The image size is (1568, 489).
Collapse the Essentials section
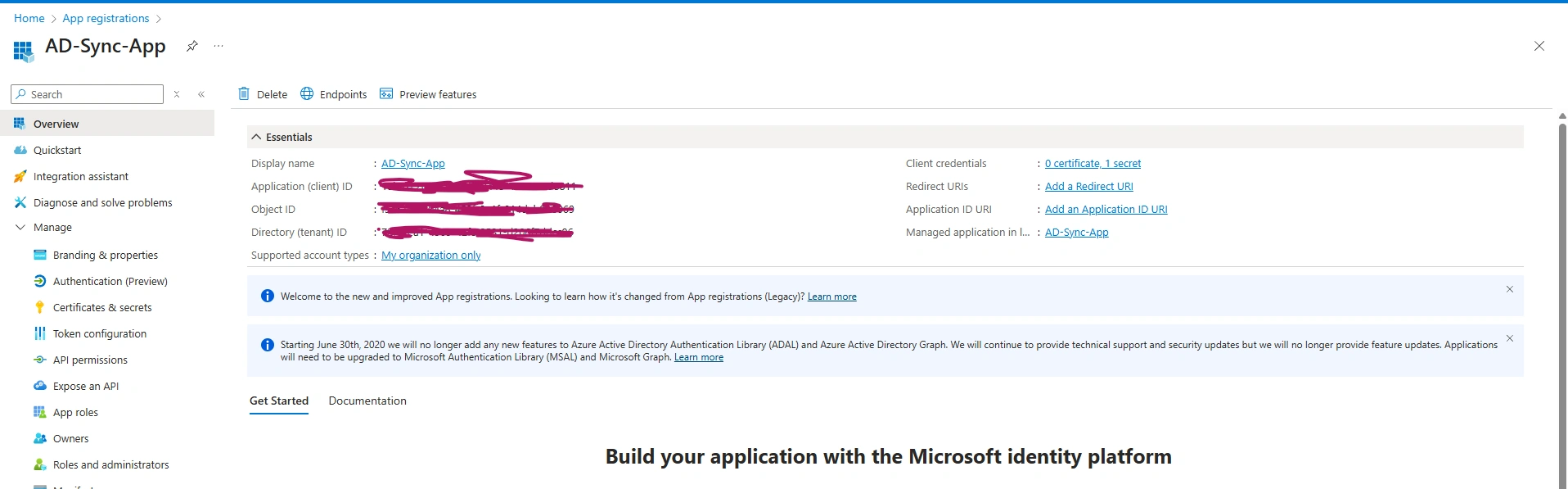pos(256,137)
